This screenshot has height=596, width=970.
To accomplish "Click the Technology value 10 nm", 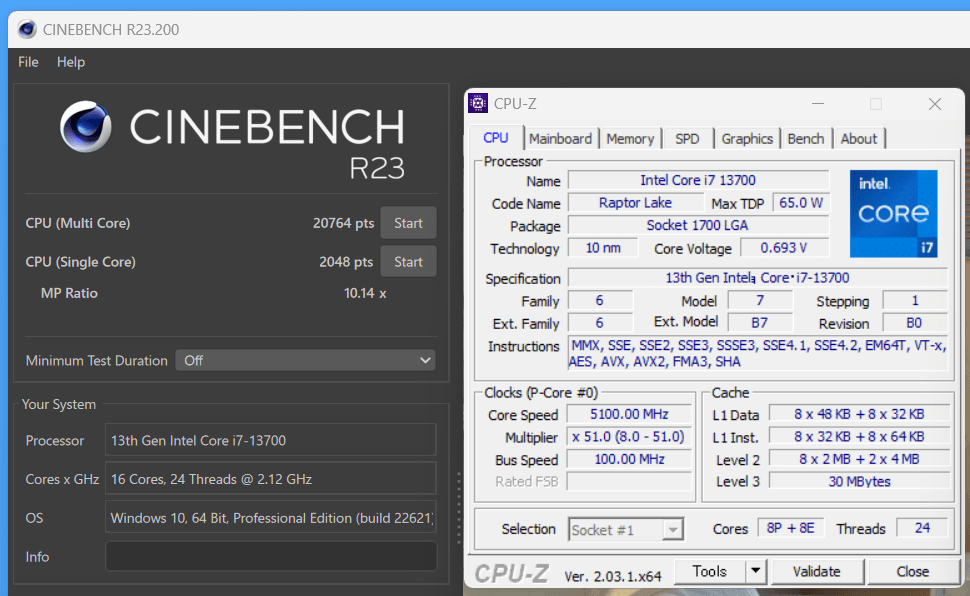I will 603,248.
